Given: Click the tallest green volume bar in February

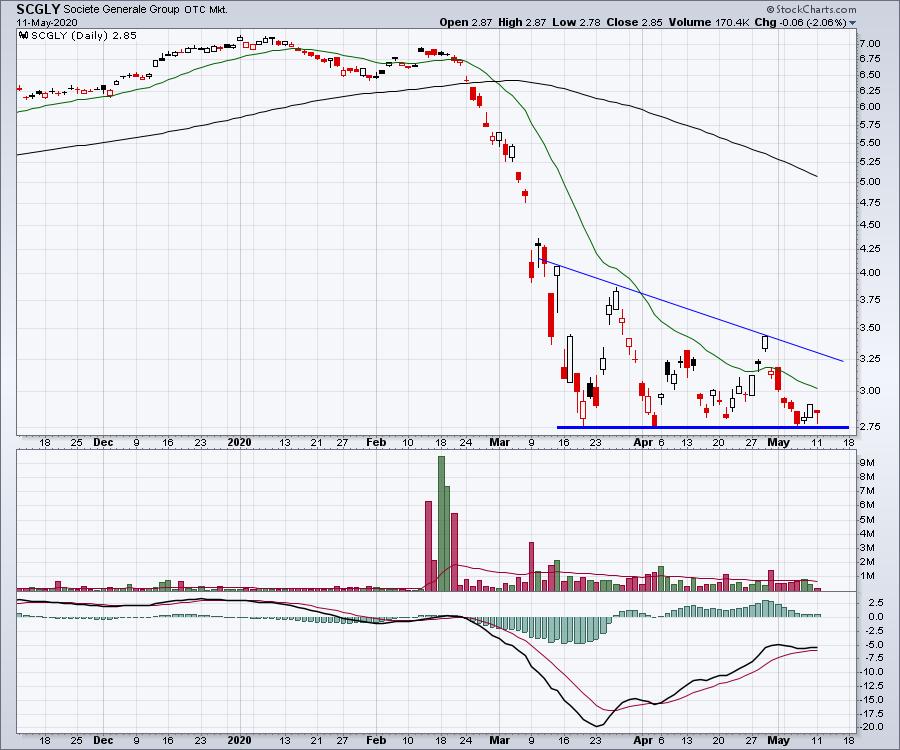Looking at the screenshot, I should [x=441, y=522].
